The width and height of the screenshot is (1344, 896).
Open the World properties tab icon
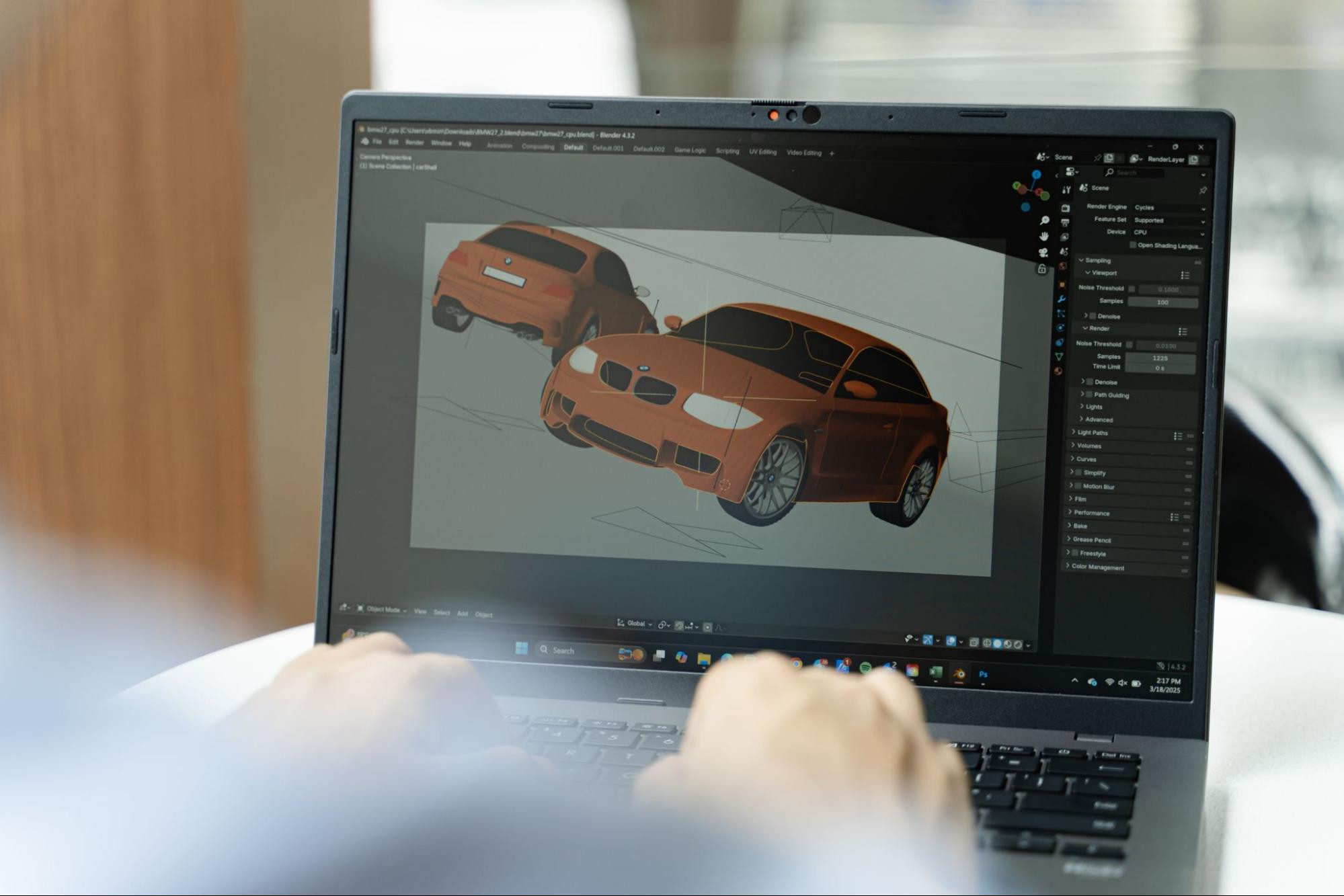point(1063,266)
